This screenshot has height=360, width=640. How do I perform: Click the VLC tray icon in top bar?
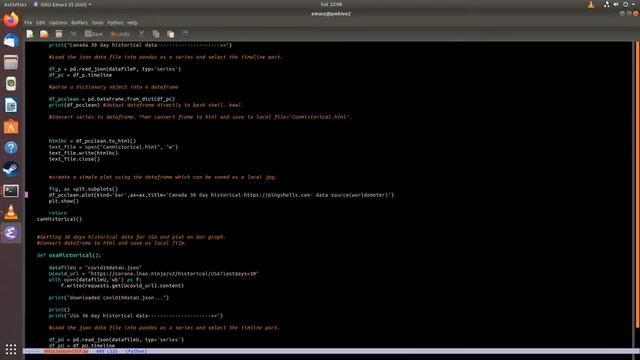point(591,4)
